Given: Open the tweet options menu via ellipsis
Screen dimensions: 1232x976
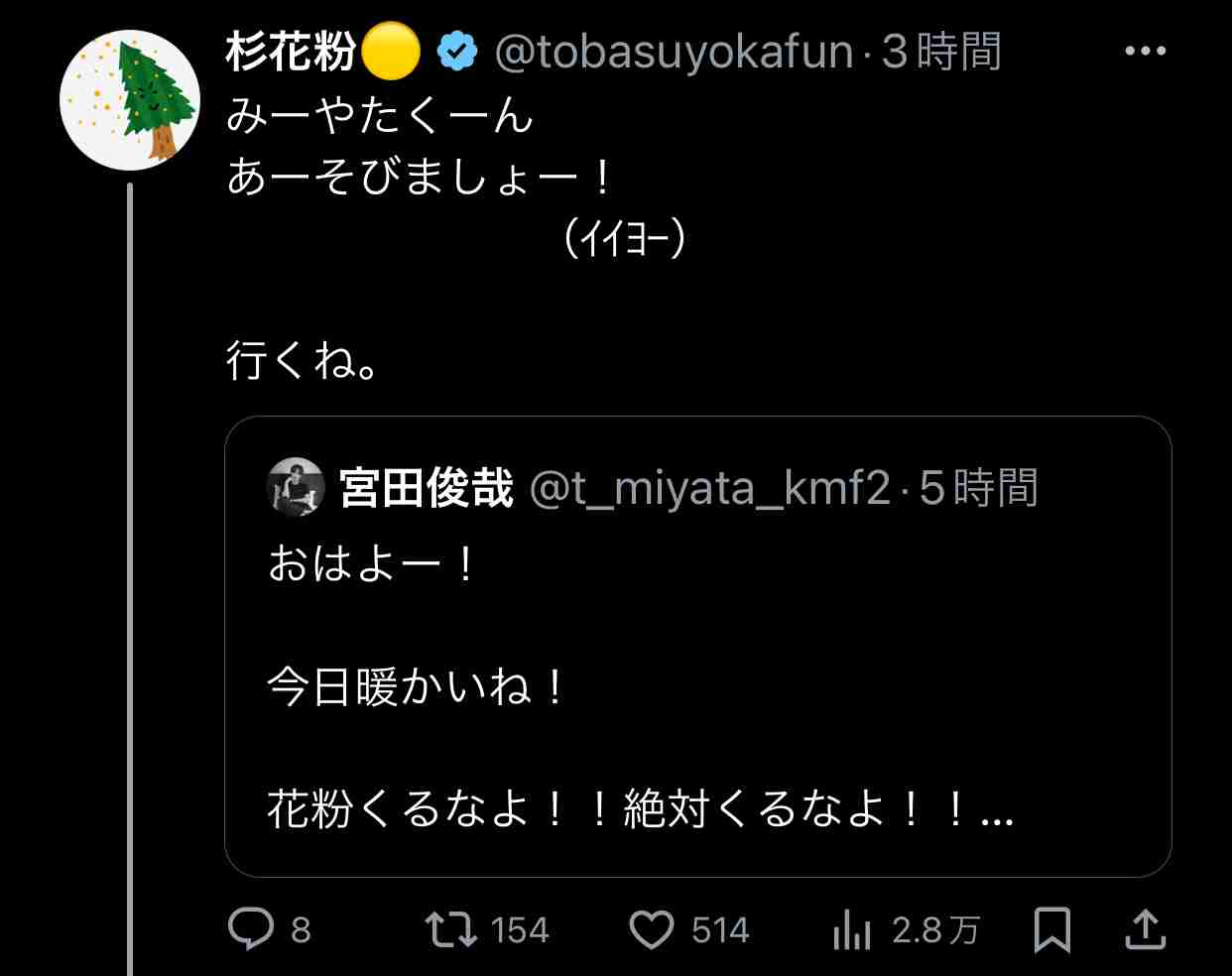Looking at the screenshot, I should pos(1146,50).
